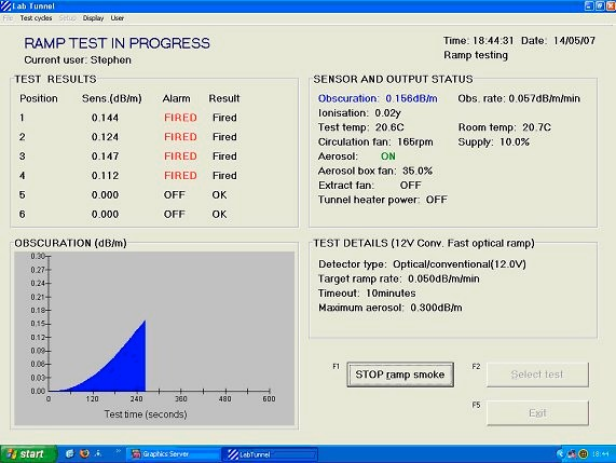Open the Display menu

tap(93, 18)
